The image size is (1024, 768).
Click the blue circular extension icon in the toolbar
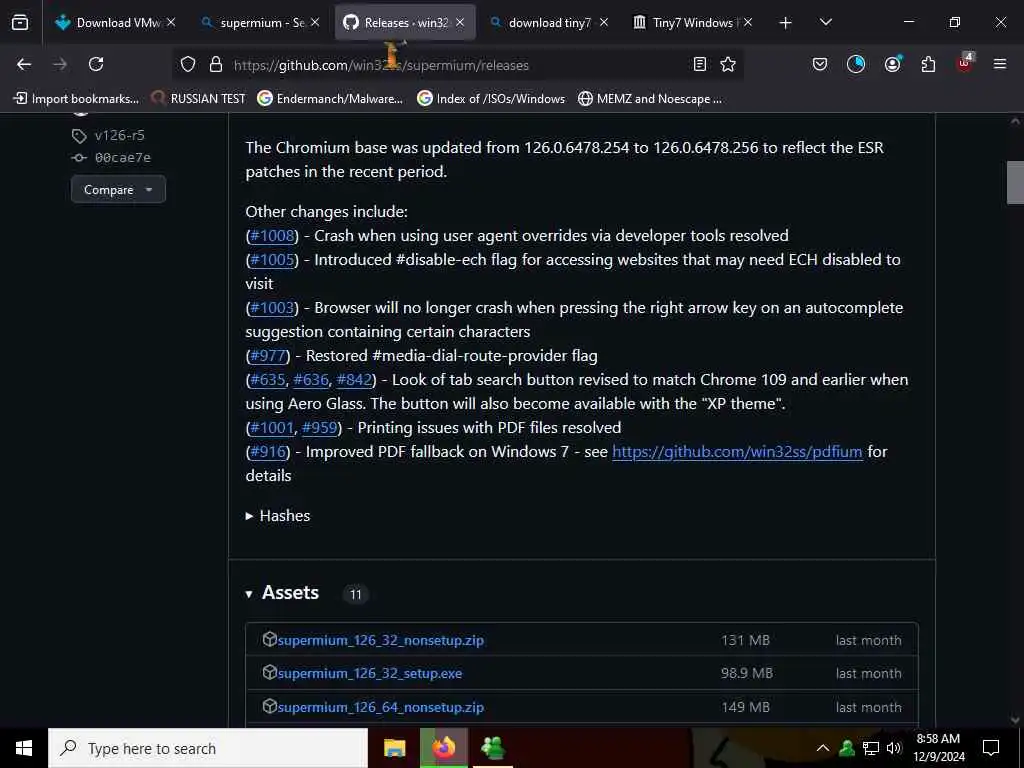pos(856,64)
